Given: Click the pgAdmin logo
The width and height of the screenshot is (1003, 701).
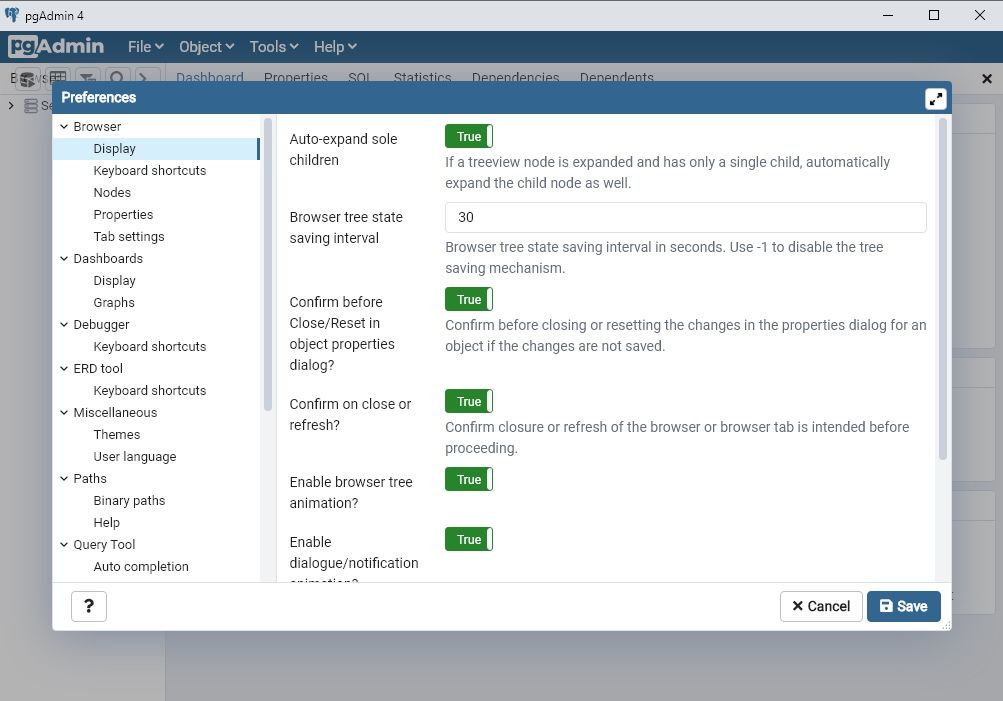Looking at the screenshot, I should [x=57, y=46].
